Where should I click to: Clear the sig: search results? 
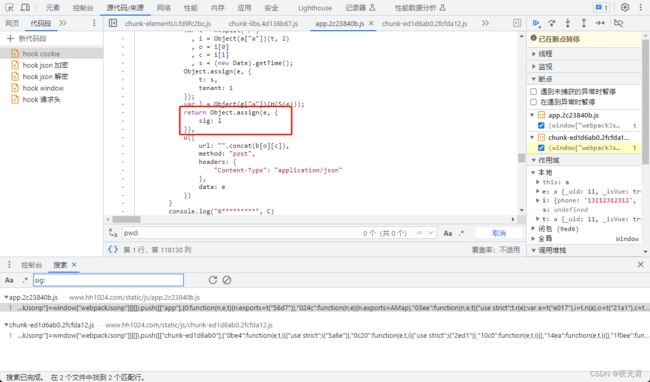click(227, 280)
